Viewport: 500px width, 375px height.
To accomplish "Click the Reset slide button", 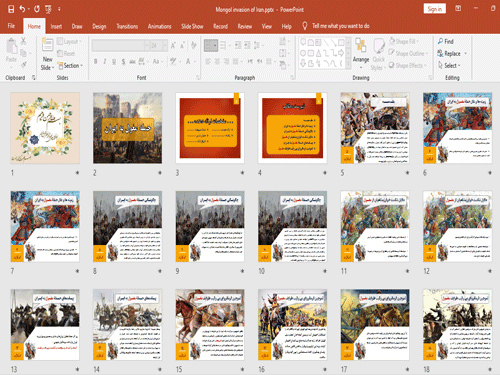I will pos(66,53).
